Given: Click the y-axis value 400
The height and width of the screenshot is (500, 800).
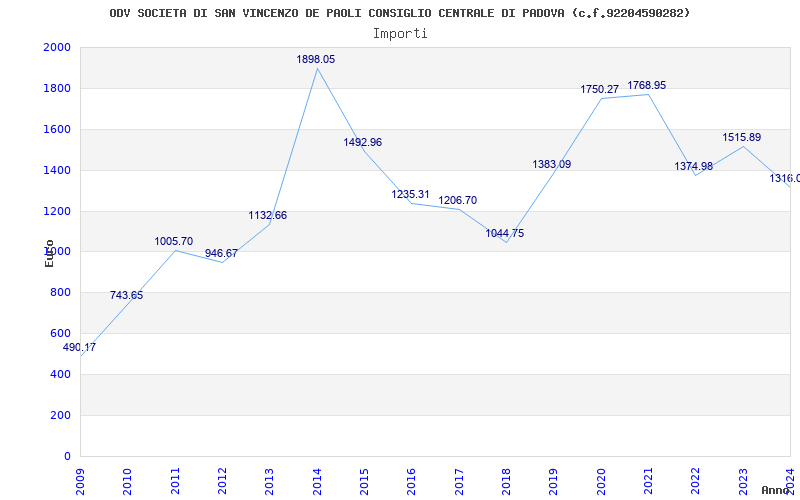Looking at the screenshot, I should point(60,374).
